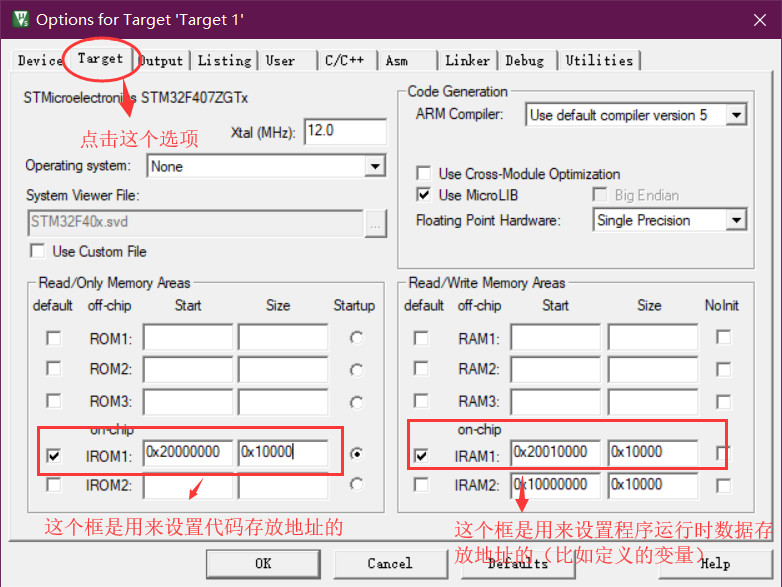Screen dimensions: 782x587
Task: Toggle the RAM2 NoInit checkbox
Action: tap(723, 370)
